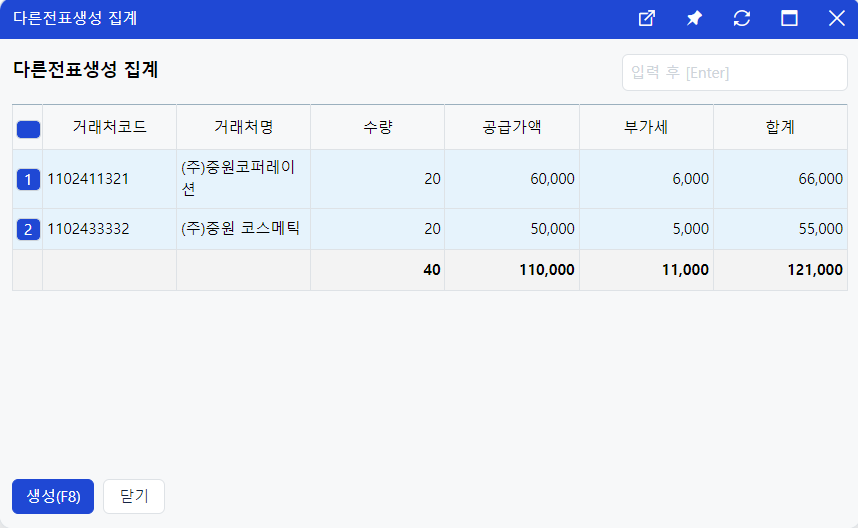Focus the 입력 후 [Enter] search field
This screenshot has height=528, width=858.
click(734, 72)
